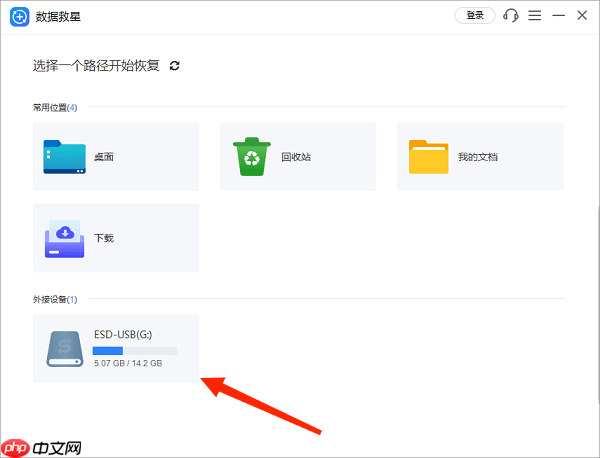Click the green 回收站 recycle bin icon

pos(252,157)
